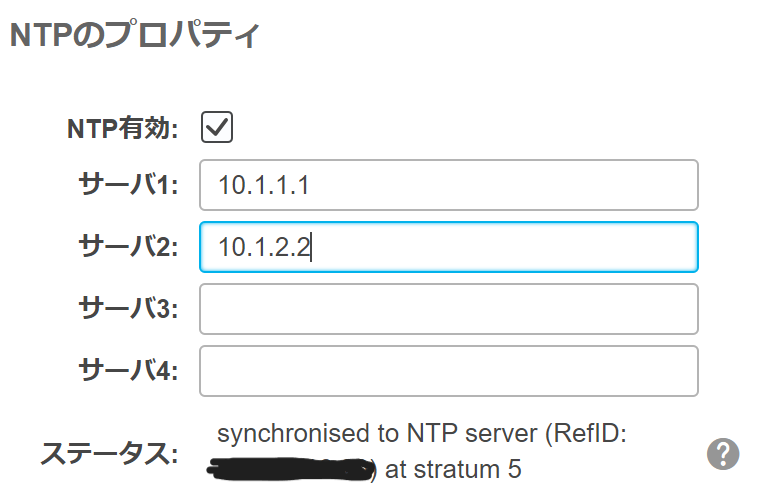Click the 'at stratum 5' status text

(x=453, y=468)
